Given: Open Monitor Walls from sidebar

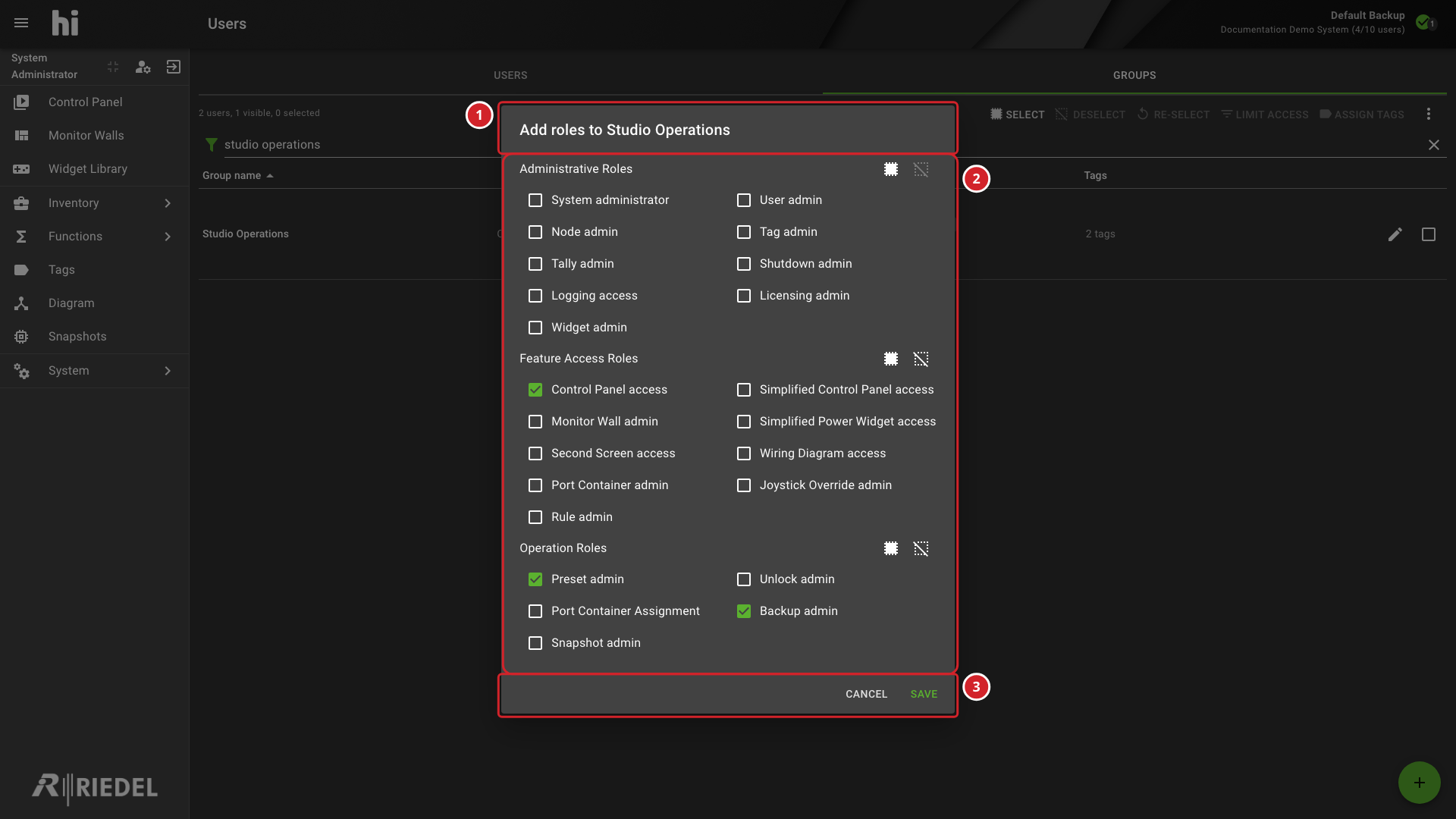Looking at the screenshot, I should pos(94,136).
